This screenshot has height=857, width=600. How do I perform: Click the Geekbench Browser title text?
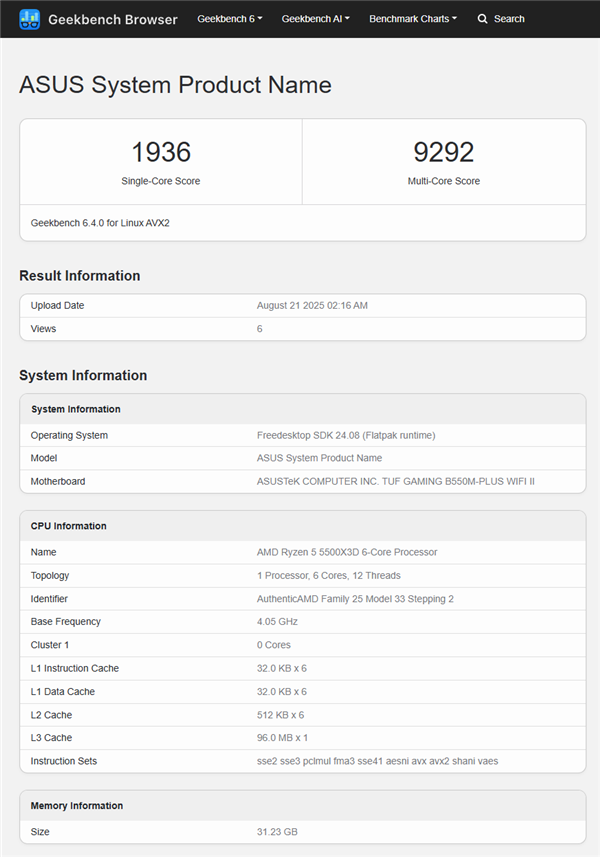point(112,19)
